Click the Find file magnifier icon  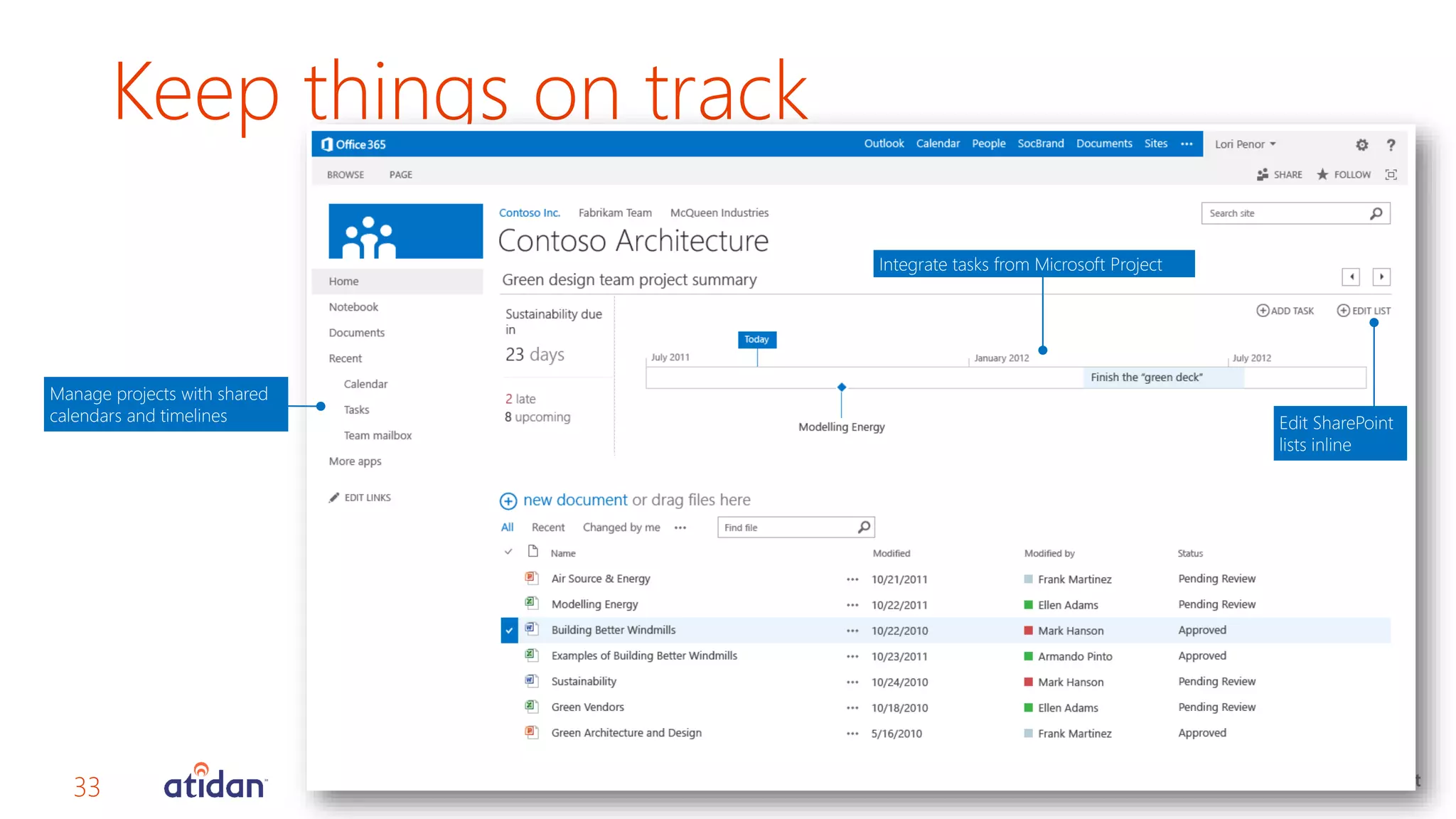click(864, 528)
